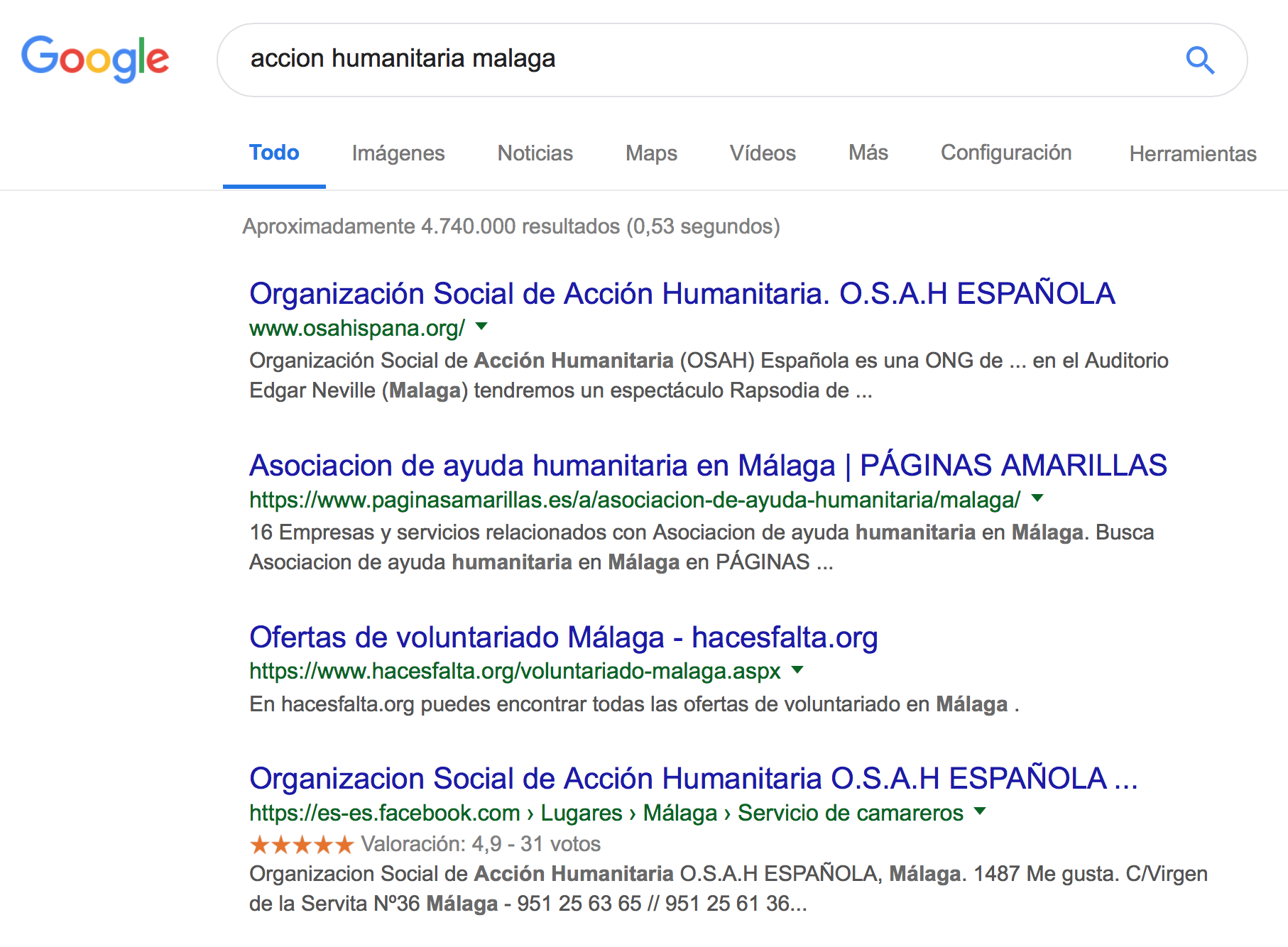Image resolution: width=1288 pixels, height=947 pixels.
Task: Click the www.osahispana.org/ green URL
Action: click(357, 328)
